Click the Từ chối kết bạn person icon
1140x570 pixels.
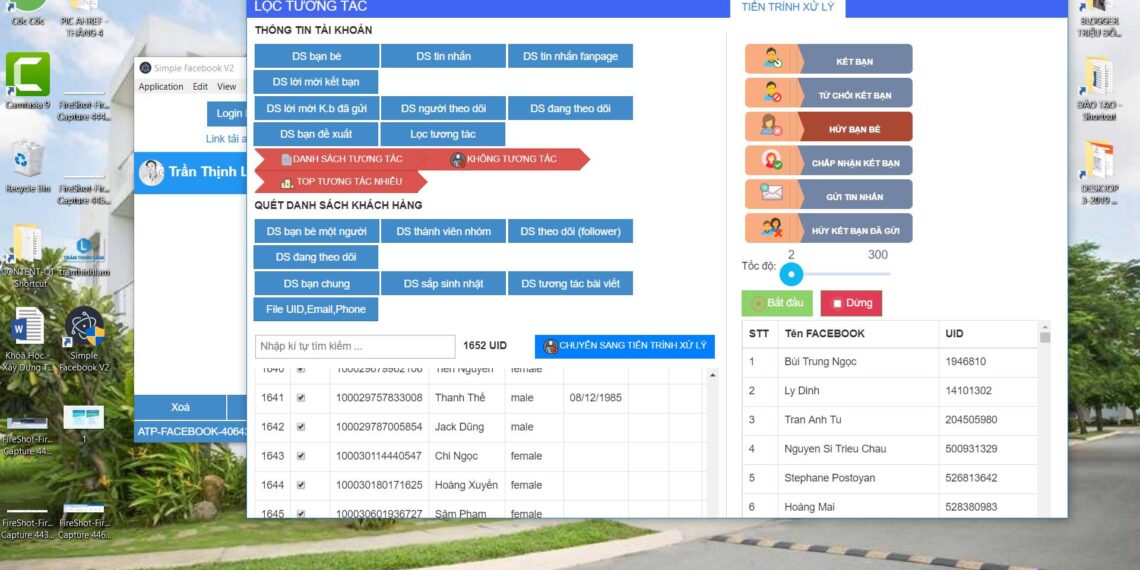click(x=772, y=92)
